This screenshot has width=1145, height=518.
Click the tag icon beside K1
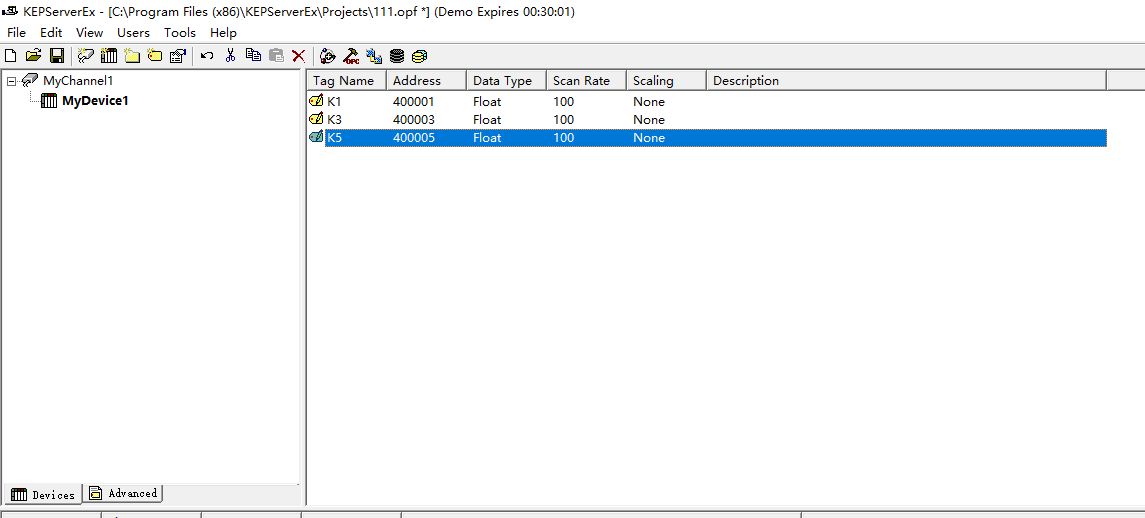tap(316, 101)
